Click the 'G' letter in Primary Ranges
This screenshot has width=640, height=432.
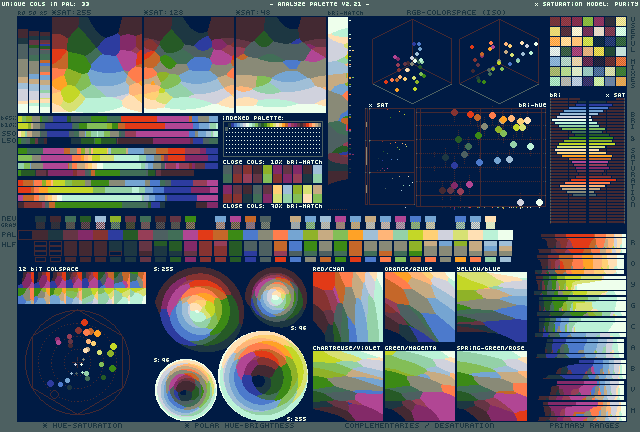[633, 305]
